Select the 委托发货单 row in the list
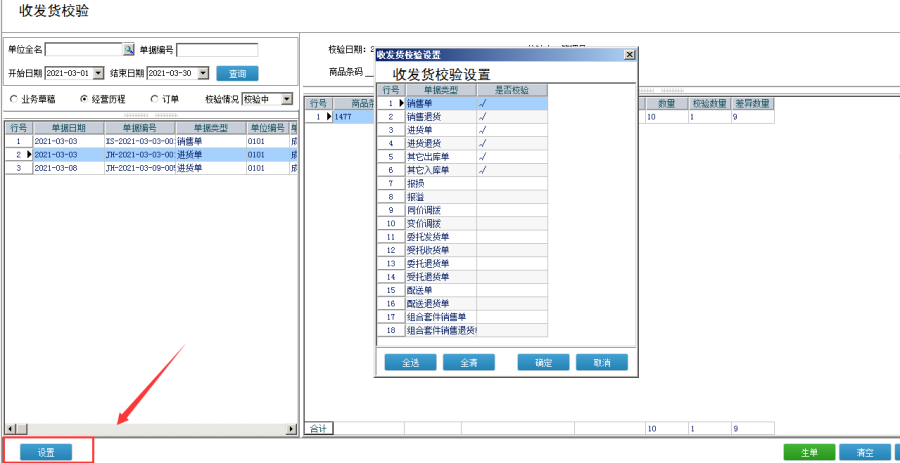This screenshot has width=900, height=463. pyautogui.click(x=440, y=237)
